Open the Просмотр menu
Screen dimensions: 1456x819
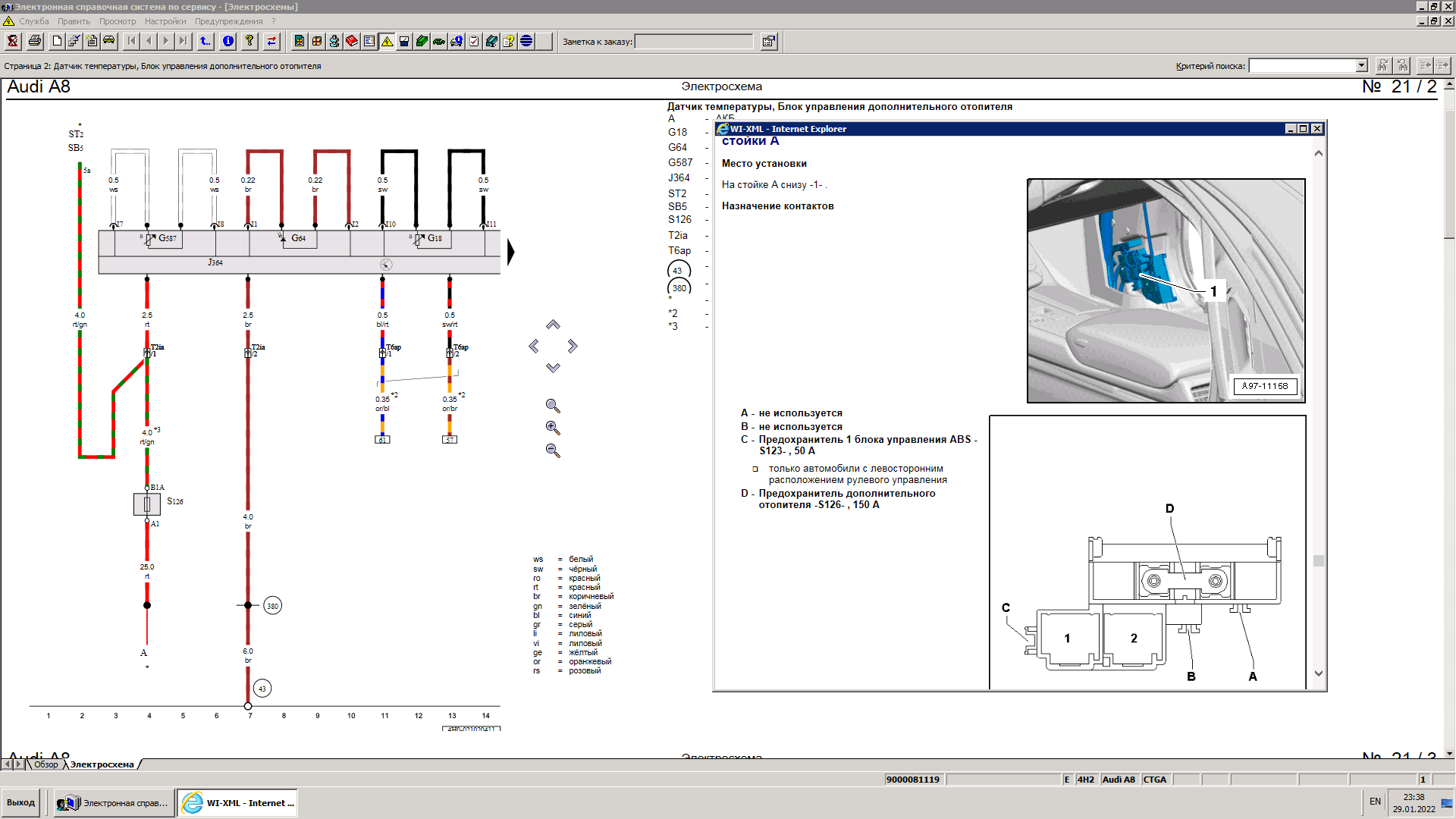pyautogui.click(x=118, y=21)
